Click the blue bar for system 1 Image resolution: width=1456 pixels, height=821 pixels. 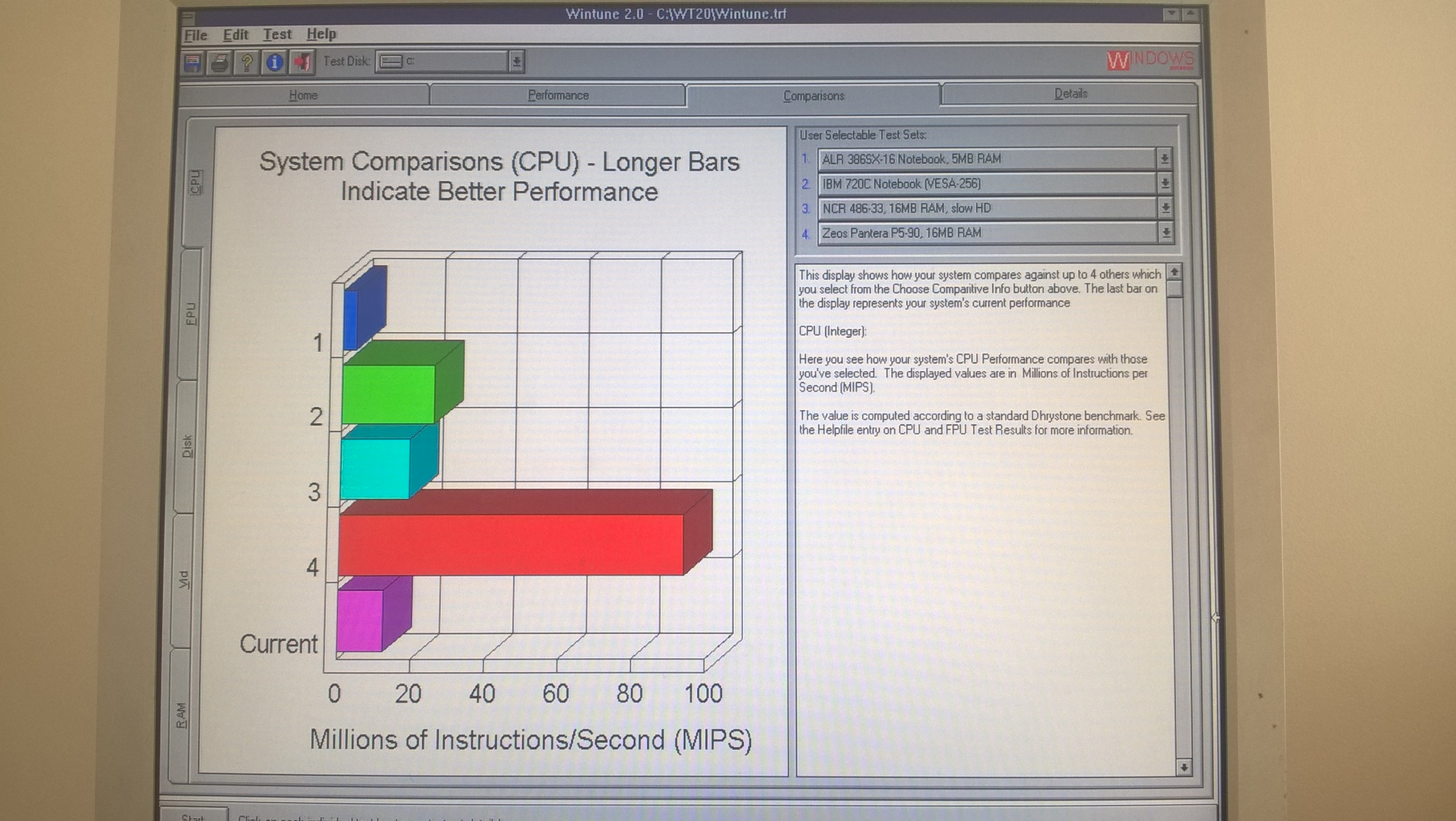click(364, 308)
